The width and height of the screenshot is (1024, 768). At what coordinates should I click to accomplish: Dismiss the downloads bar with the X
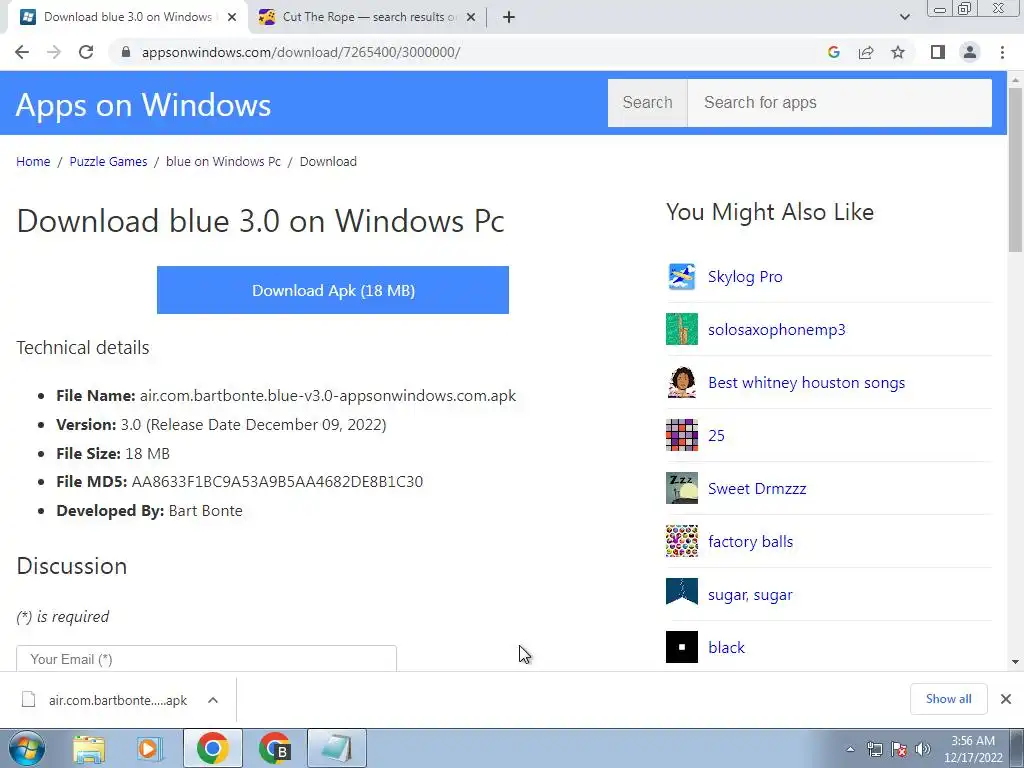click(1006, 699)
